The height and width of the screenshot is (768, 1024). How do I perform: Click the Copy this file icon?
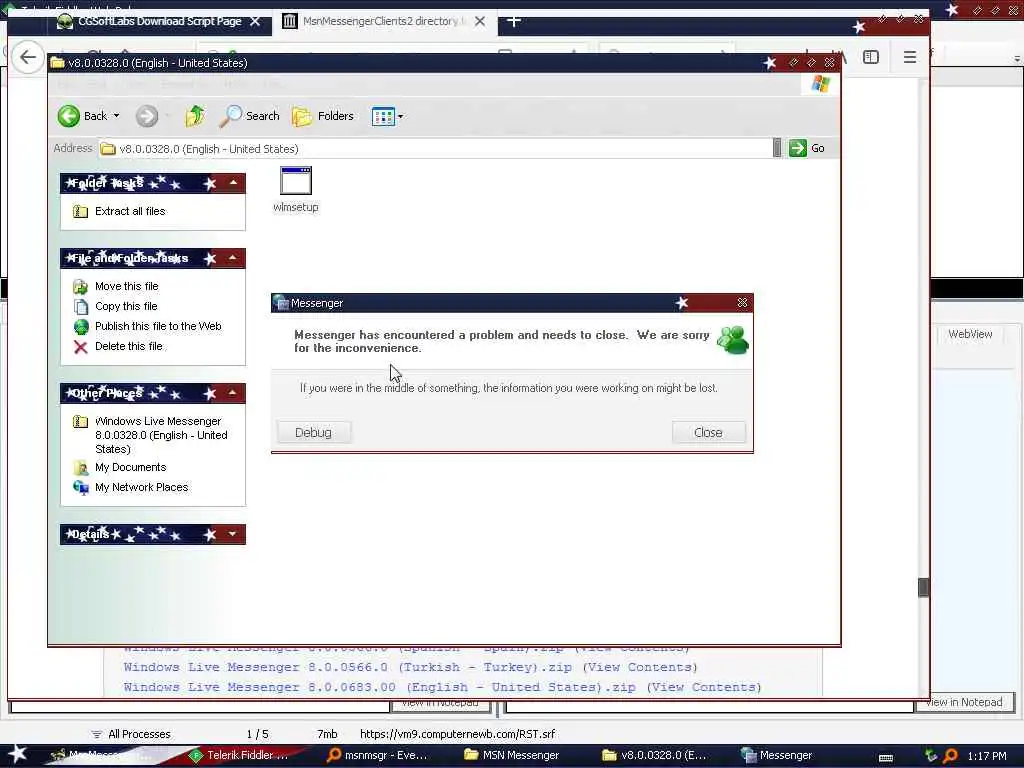pos(80,306)
